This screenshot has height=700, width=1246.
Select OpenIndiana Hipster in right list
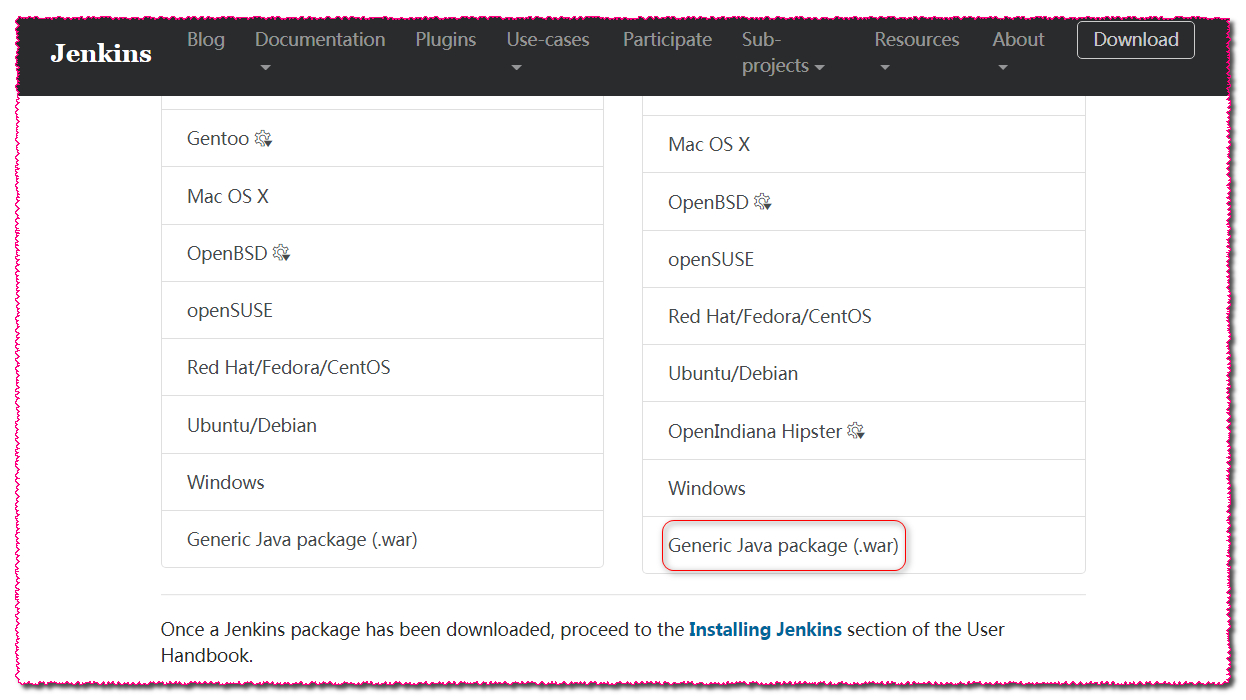click(864, 431)
